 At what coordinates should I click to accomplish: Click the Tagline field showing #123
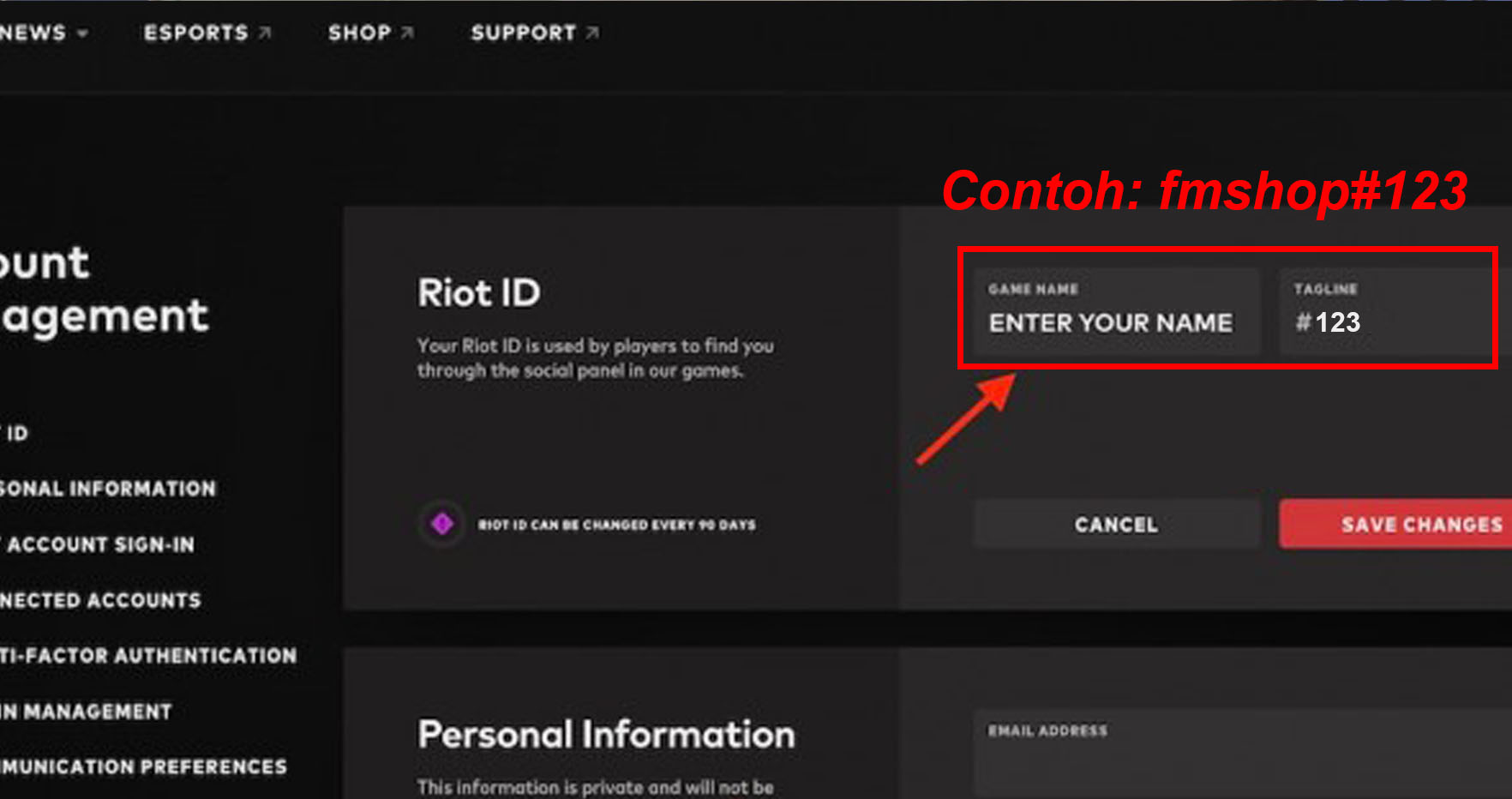point(1384,313)
